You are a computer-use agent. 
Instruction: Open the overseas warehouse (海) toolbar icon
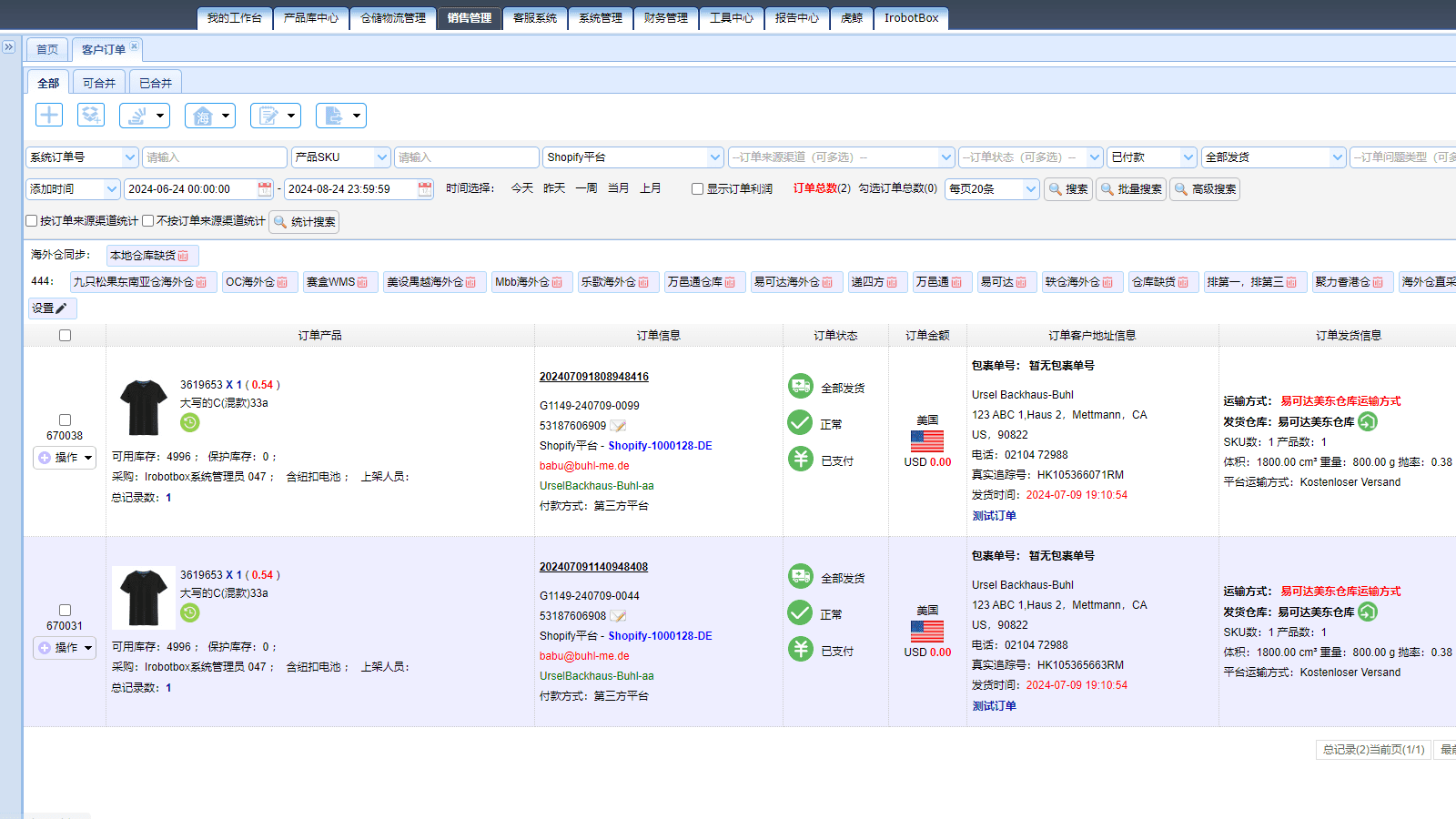point(202,116)
